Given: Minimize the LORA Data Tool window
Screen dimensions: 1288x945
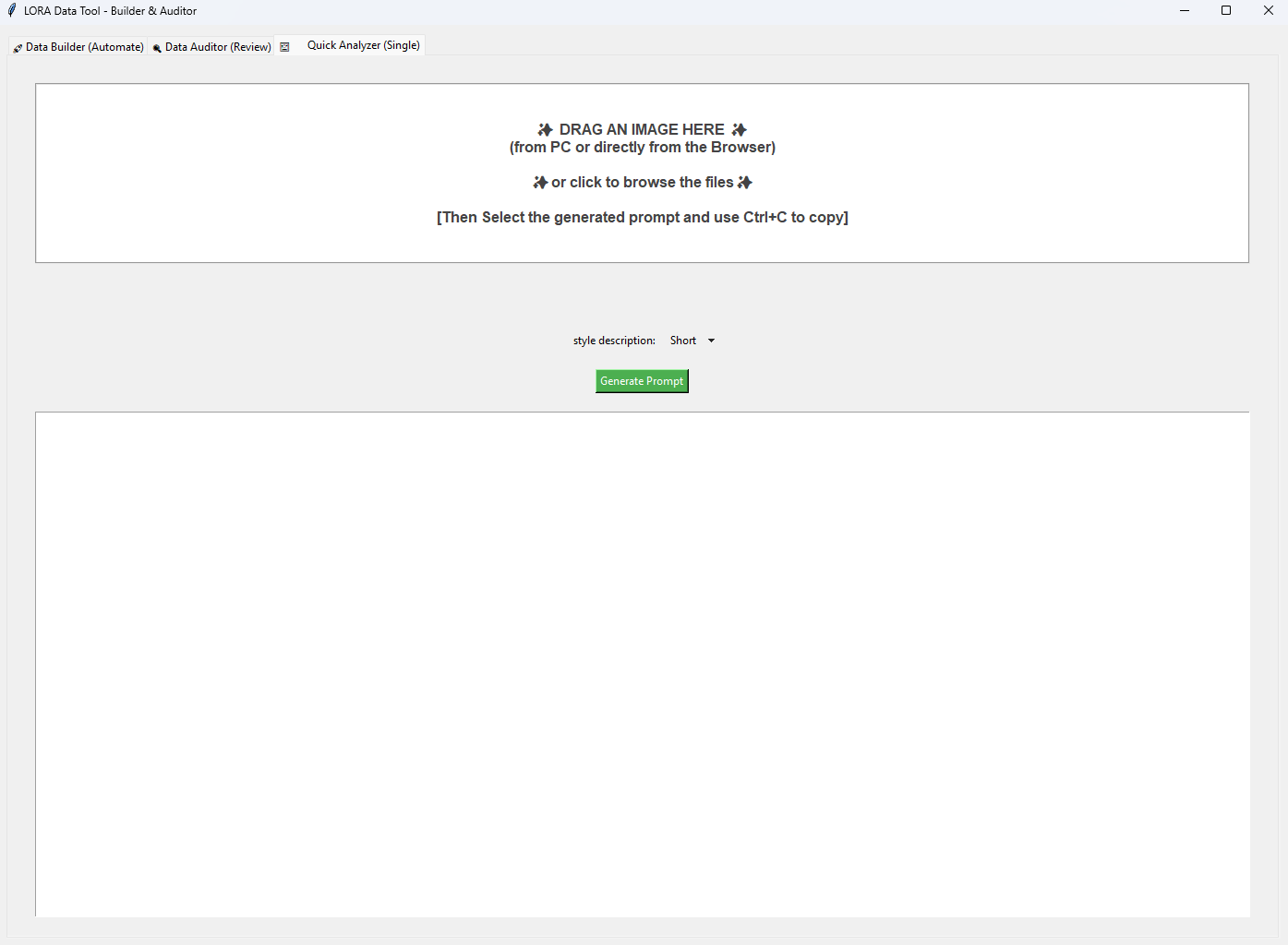Looking at the screenshot, I should pos(1185,11).
